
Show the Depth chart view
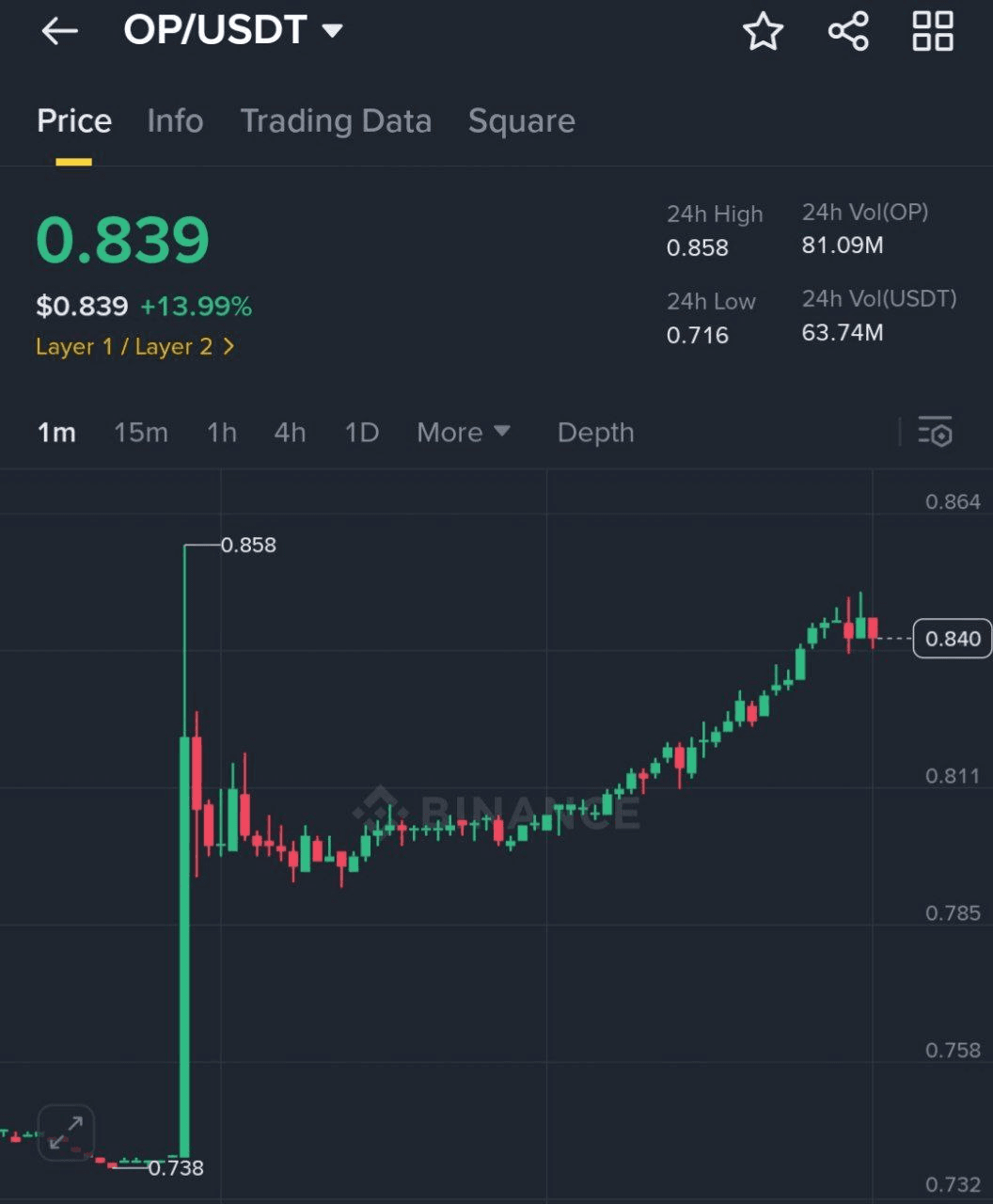(595, 433)
